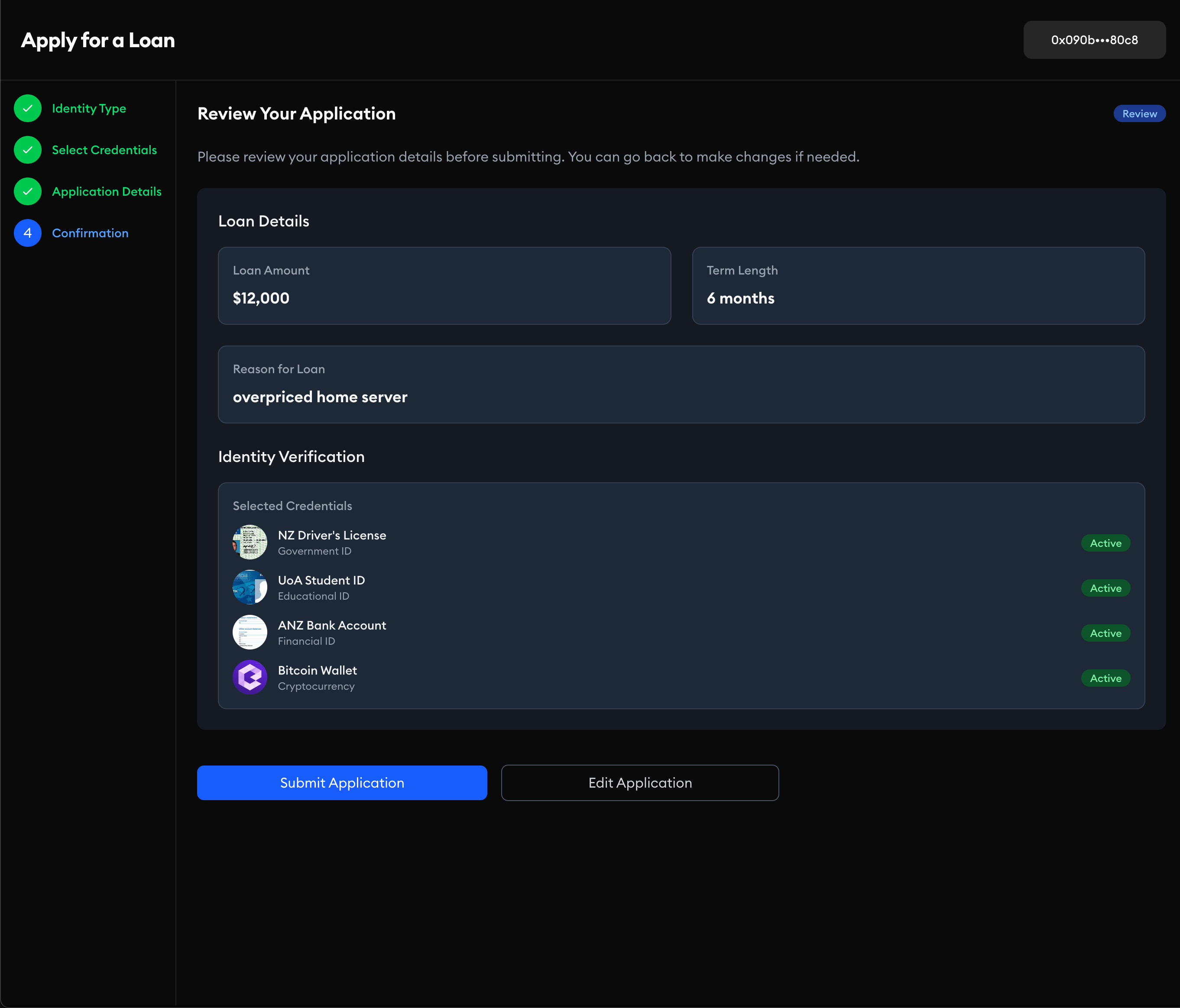Click the Active badge for Bitcoin Wallet

coord(1105,678)
